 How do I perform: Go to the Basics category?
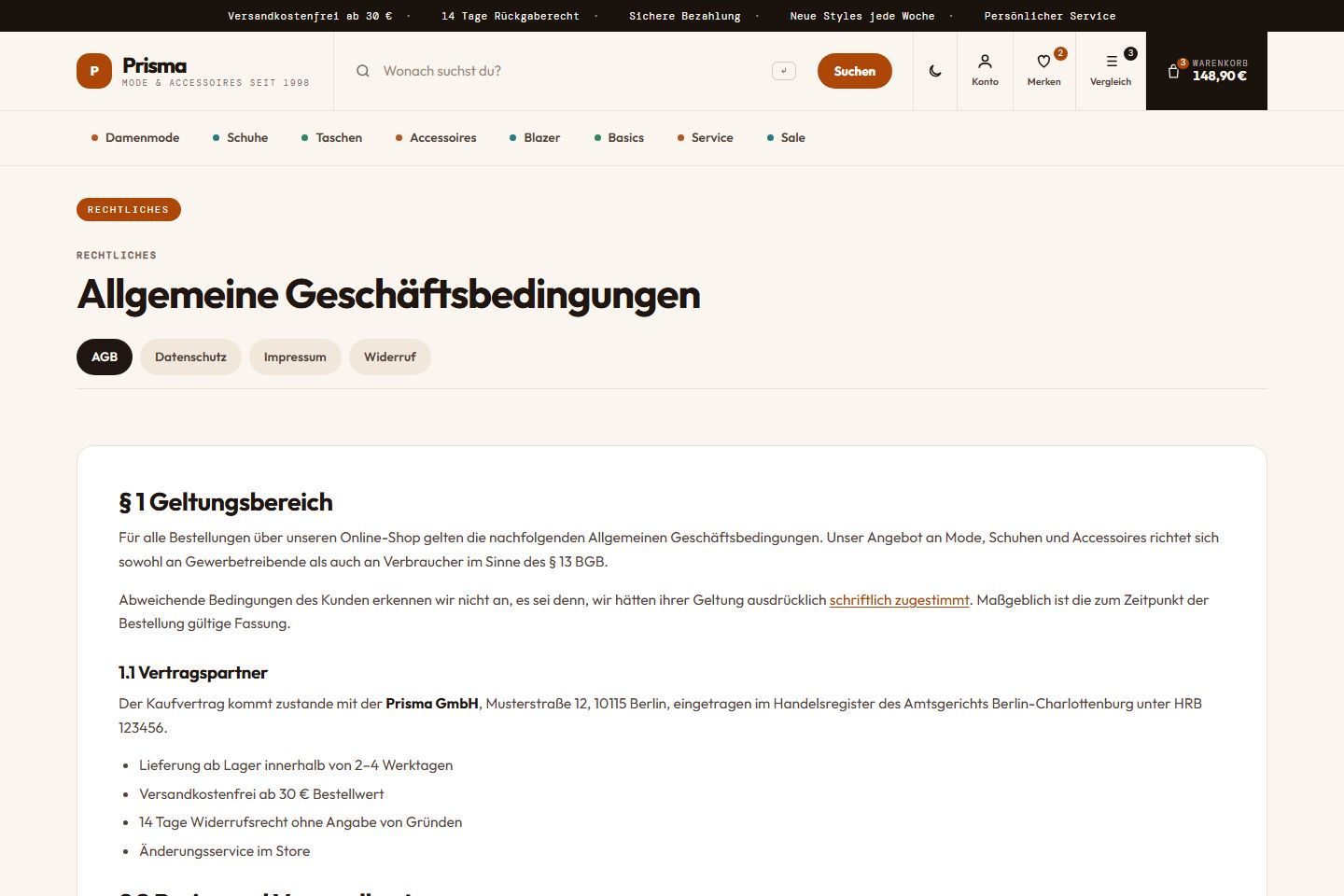point(619,138)
